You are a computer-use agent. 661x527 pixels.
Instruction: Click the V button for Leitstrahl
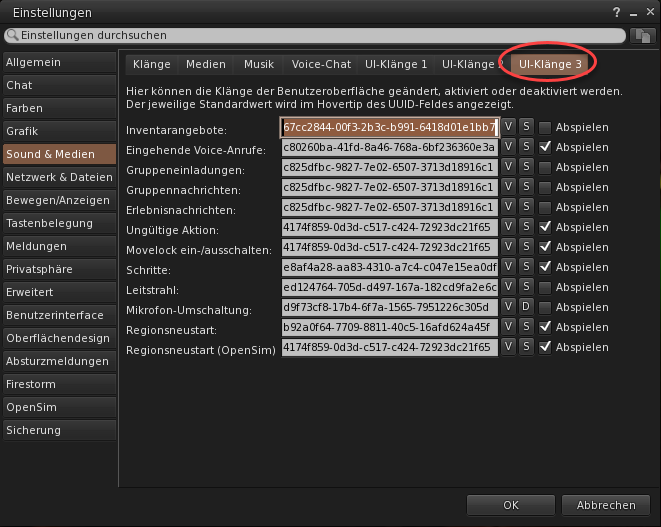pyautogui.click(x=508, y=288)
